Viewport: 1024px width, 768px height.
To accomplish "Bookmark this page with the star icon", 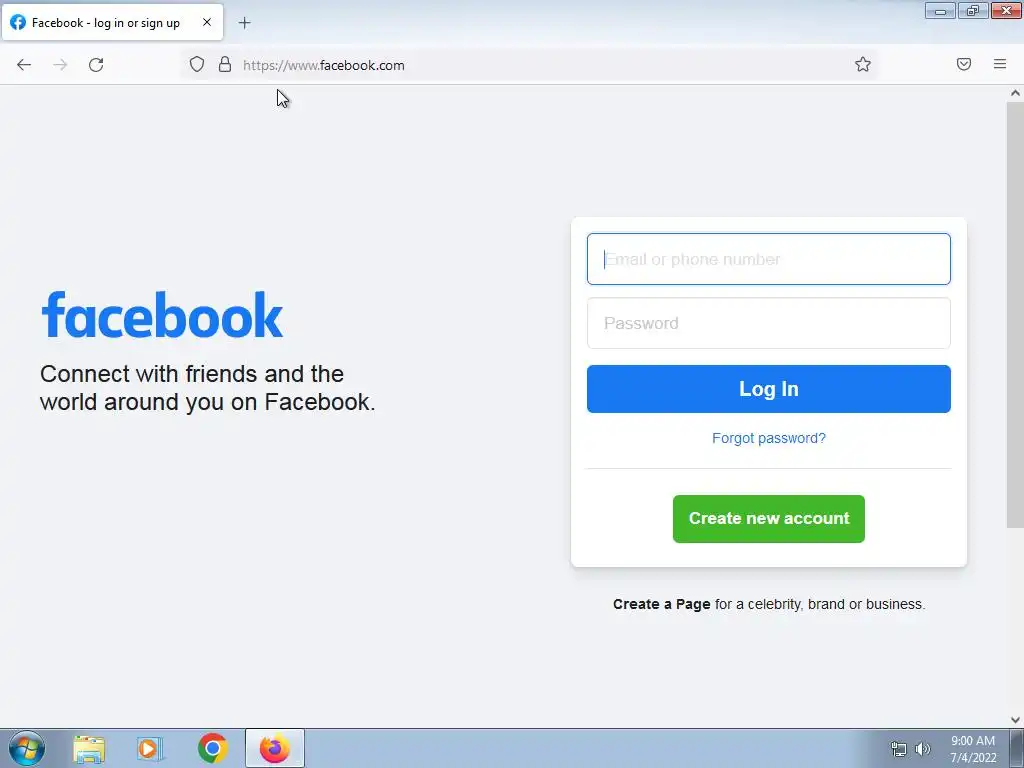I will pyautogui.click(x=863, y=64).
